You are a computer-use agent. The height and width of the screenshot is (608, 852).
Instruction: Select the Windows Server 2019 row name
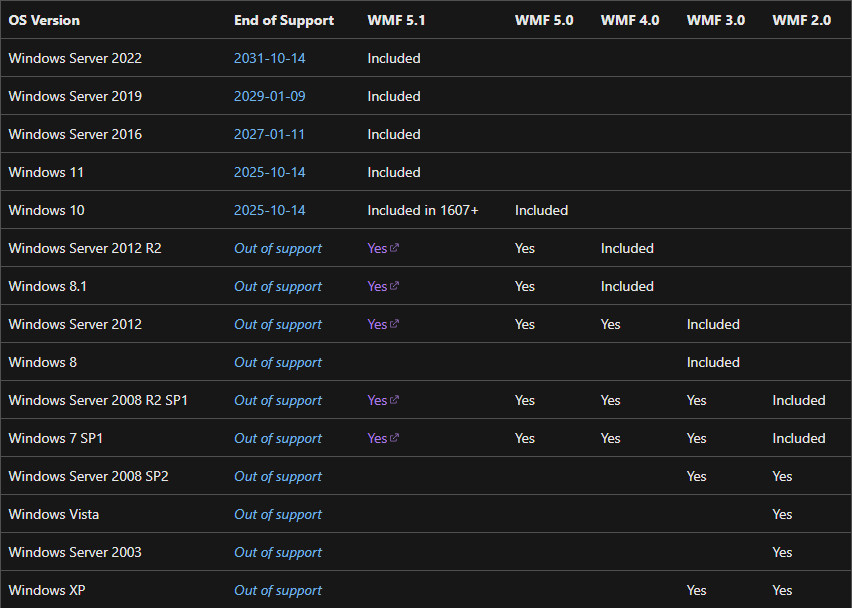point(75,96)
